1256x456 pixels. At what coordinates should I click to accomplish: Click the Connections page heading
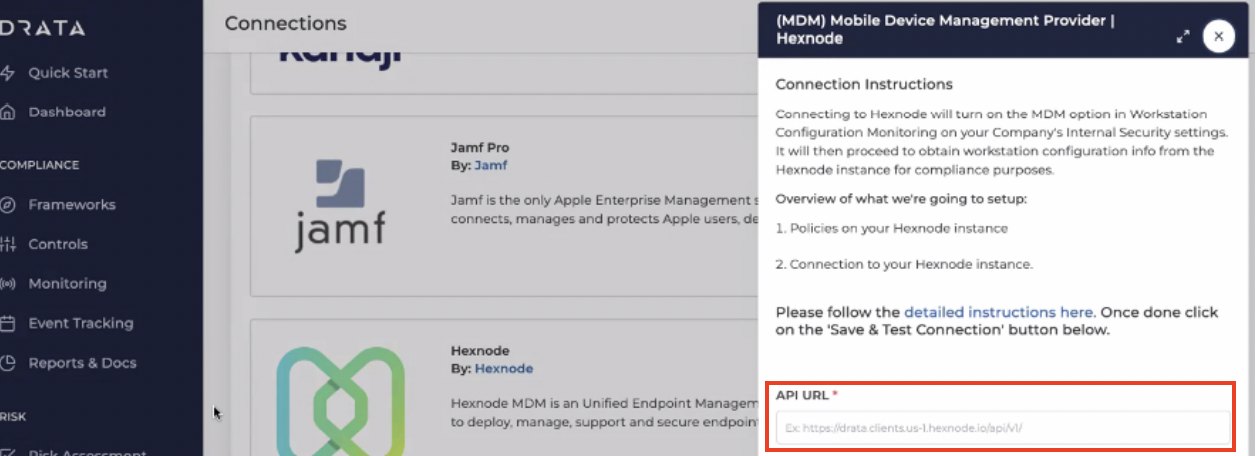point(286,23)
